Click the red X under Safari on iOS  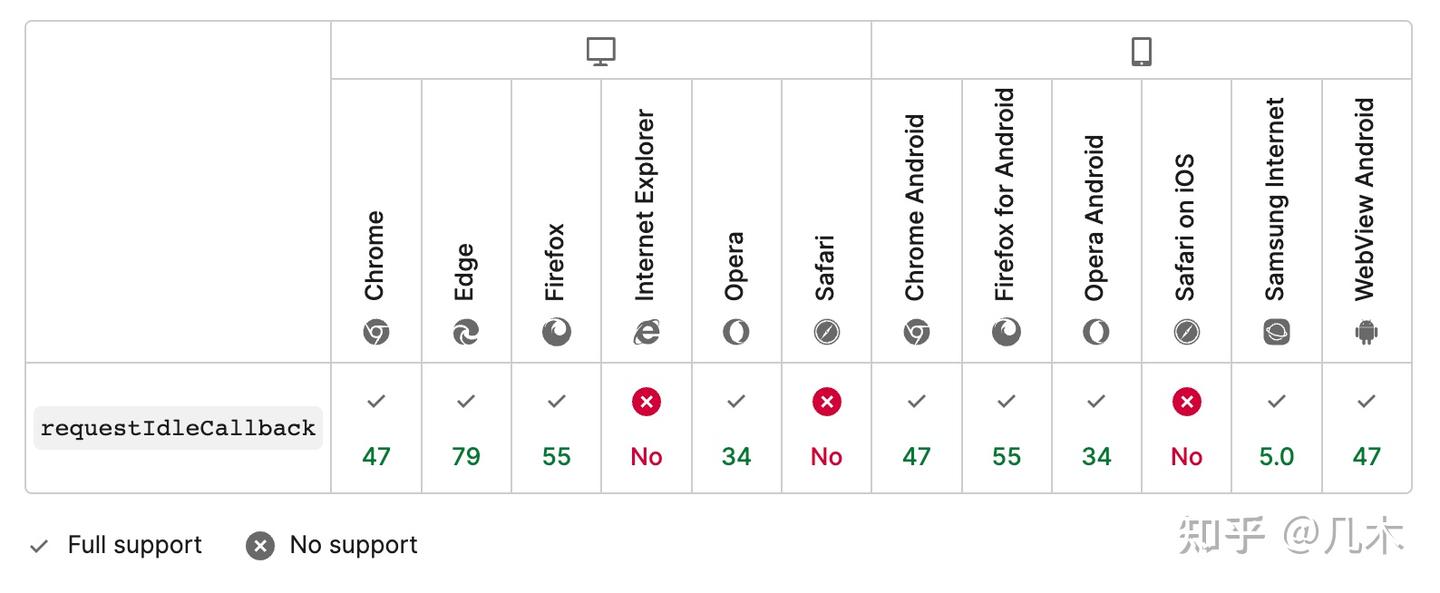coord(1186,402)
